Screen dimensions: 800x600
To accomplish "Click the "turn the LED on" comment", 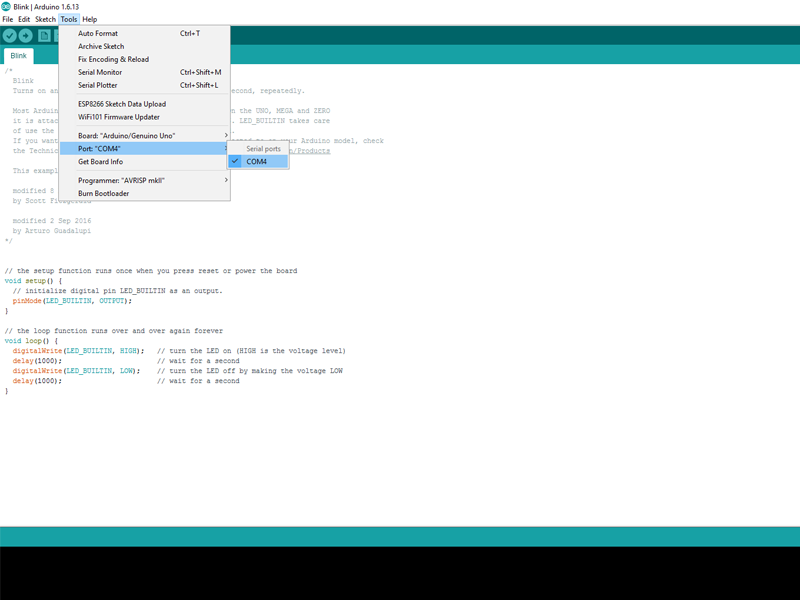I will click(x=251, y=351).
